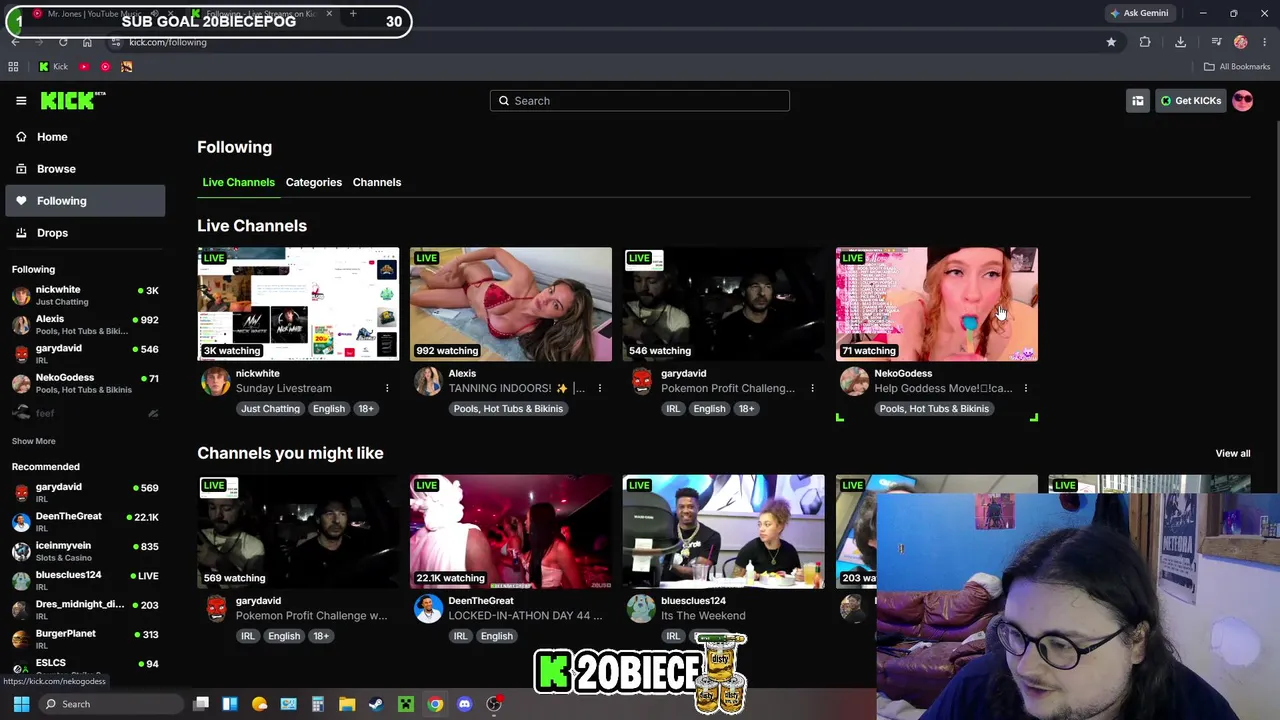The image size is (1280, 720).
Task: Click the IRL tag under garydavid live channel
Action: tap(673, 408)
